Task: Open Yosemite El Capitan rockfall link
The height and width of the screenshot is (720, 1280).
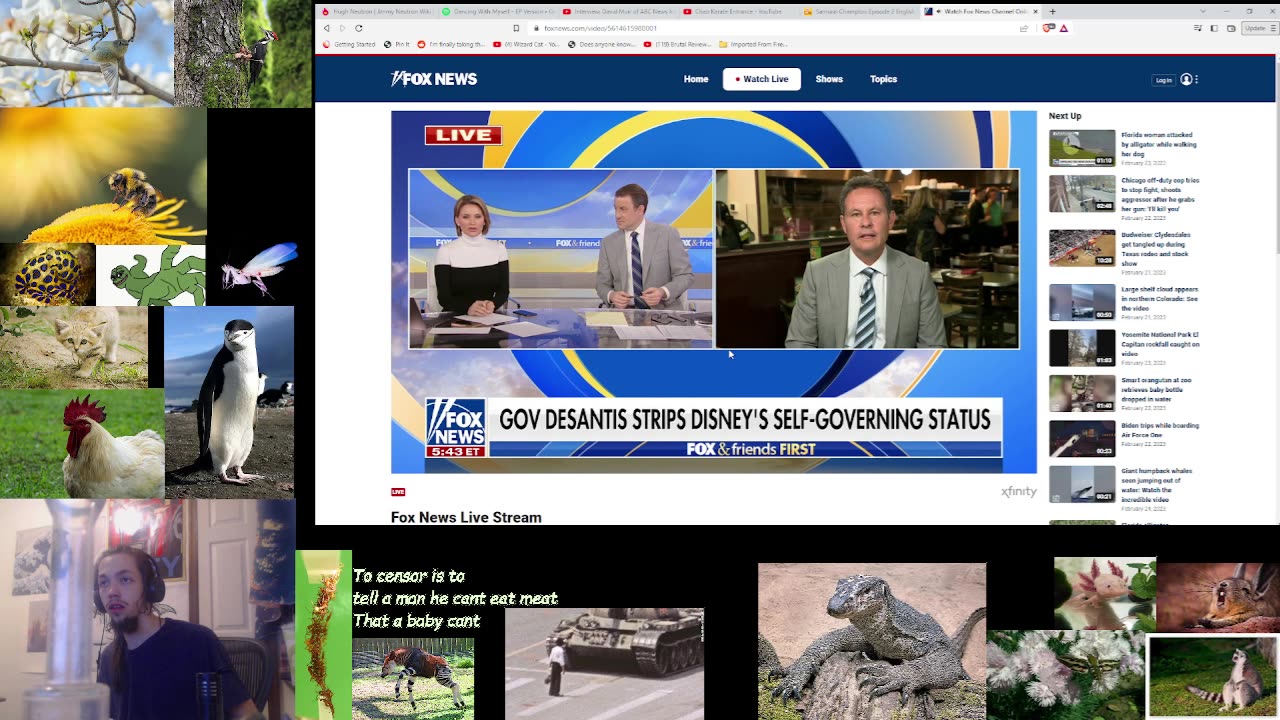Action: click(1160, 344)
